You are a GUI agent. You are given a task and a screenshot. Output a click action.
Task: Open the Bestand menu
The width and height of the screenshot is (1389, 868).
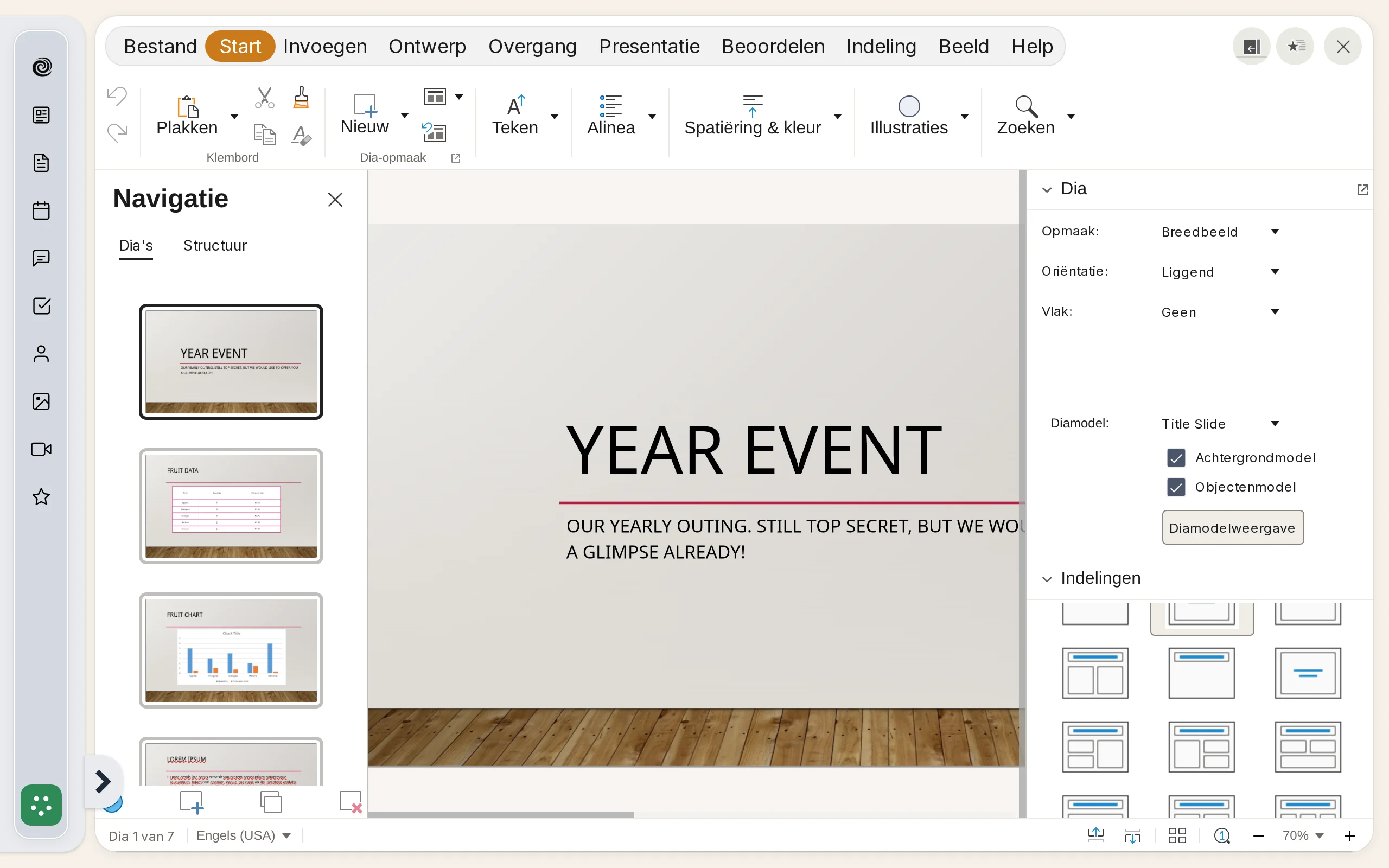point(161,47)
